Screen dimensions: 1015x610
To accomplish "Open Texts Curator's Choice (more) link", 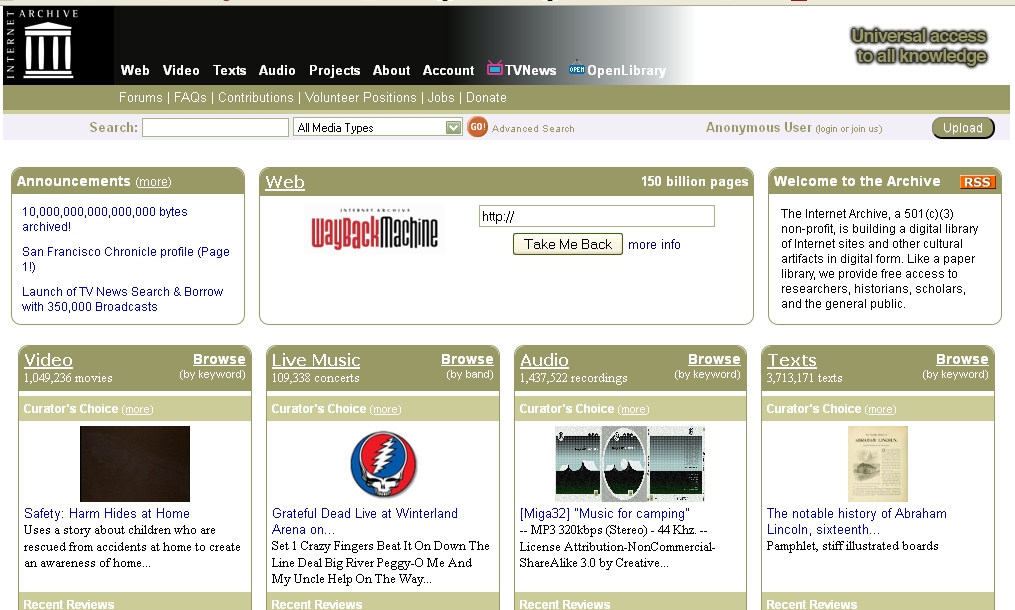I will point(880,409).
